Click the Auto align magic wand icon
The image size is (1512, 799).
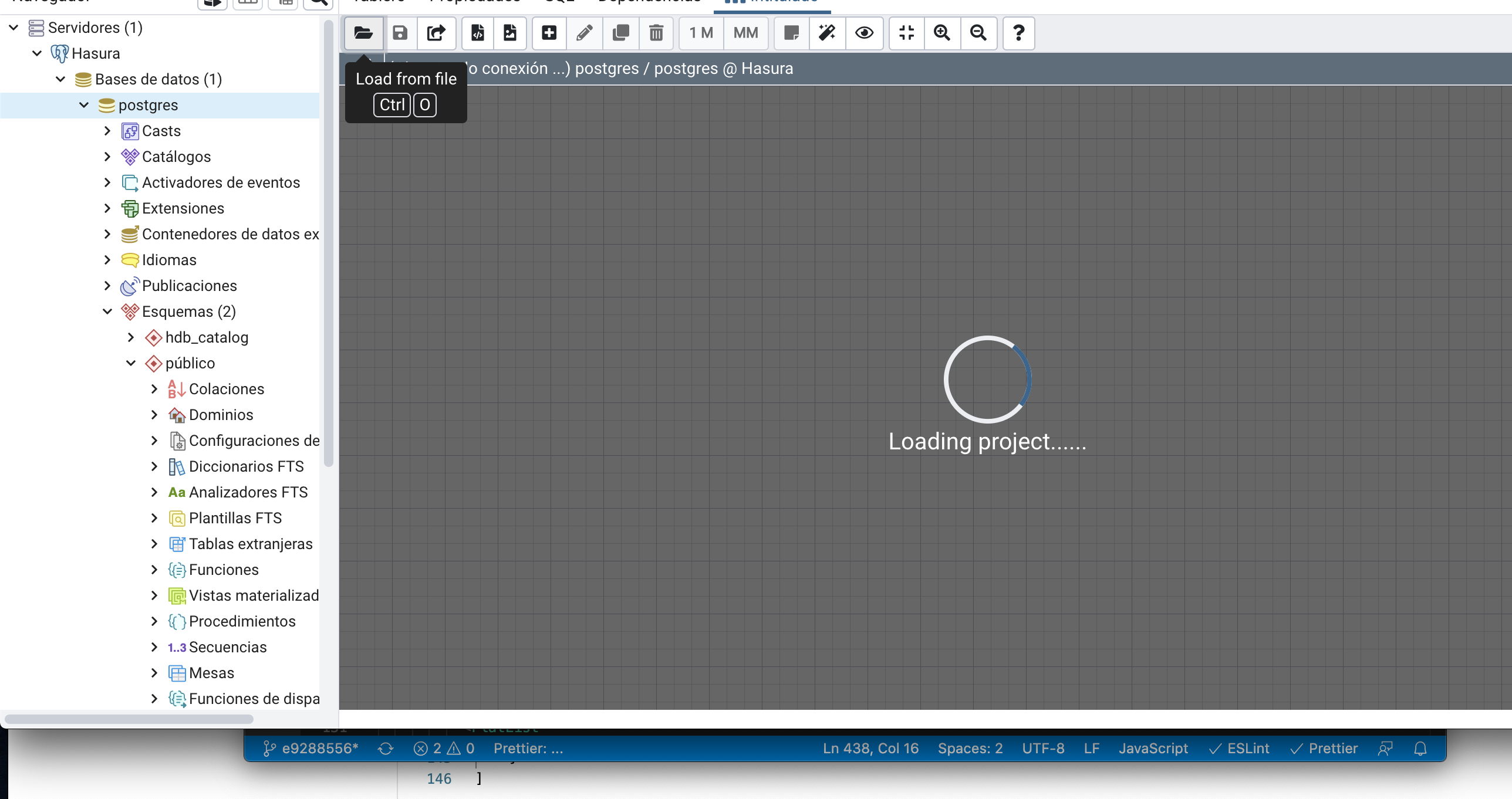[x=827, y=33]
